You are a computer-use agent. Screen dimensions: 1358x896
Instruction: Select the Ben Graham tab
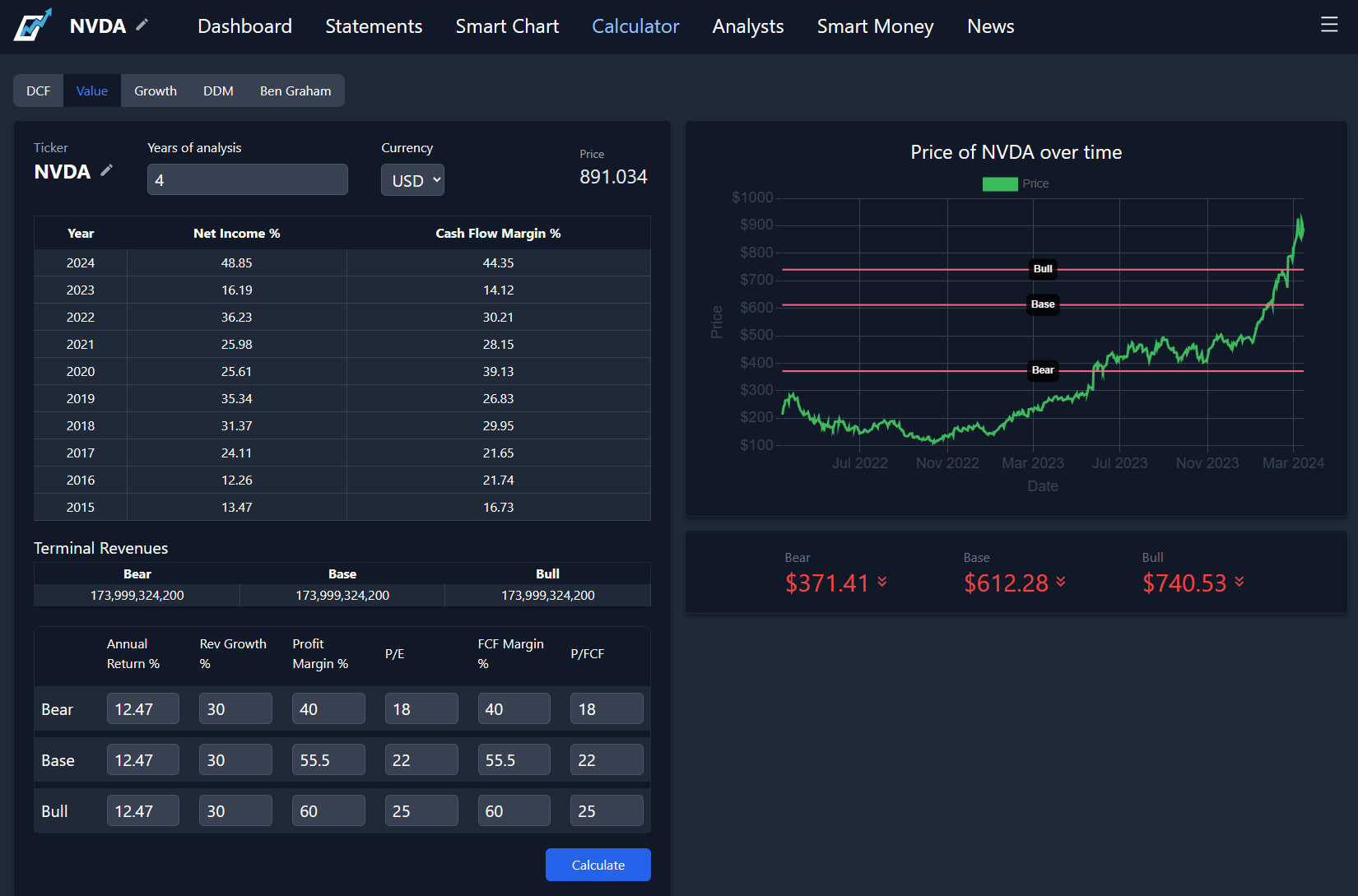[x=295, y=91]
